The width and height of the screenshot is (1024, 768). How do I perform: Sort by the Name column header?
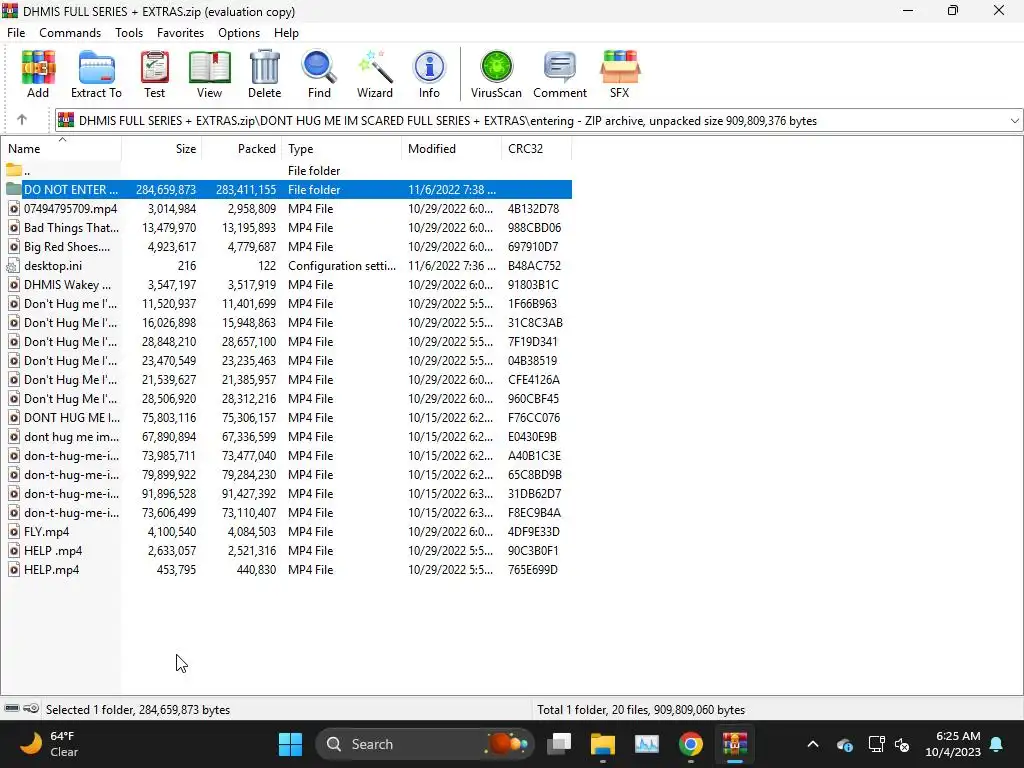click(x=61, y=149)
